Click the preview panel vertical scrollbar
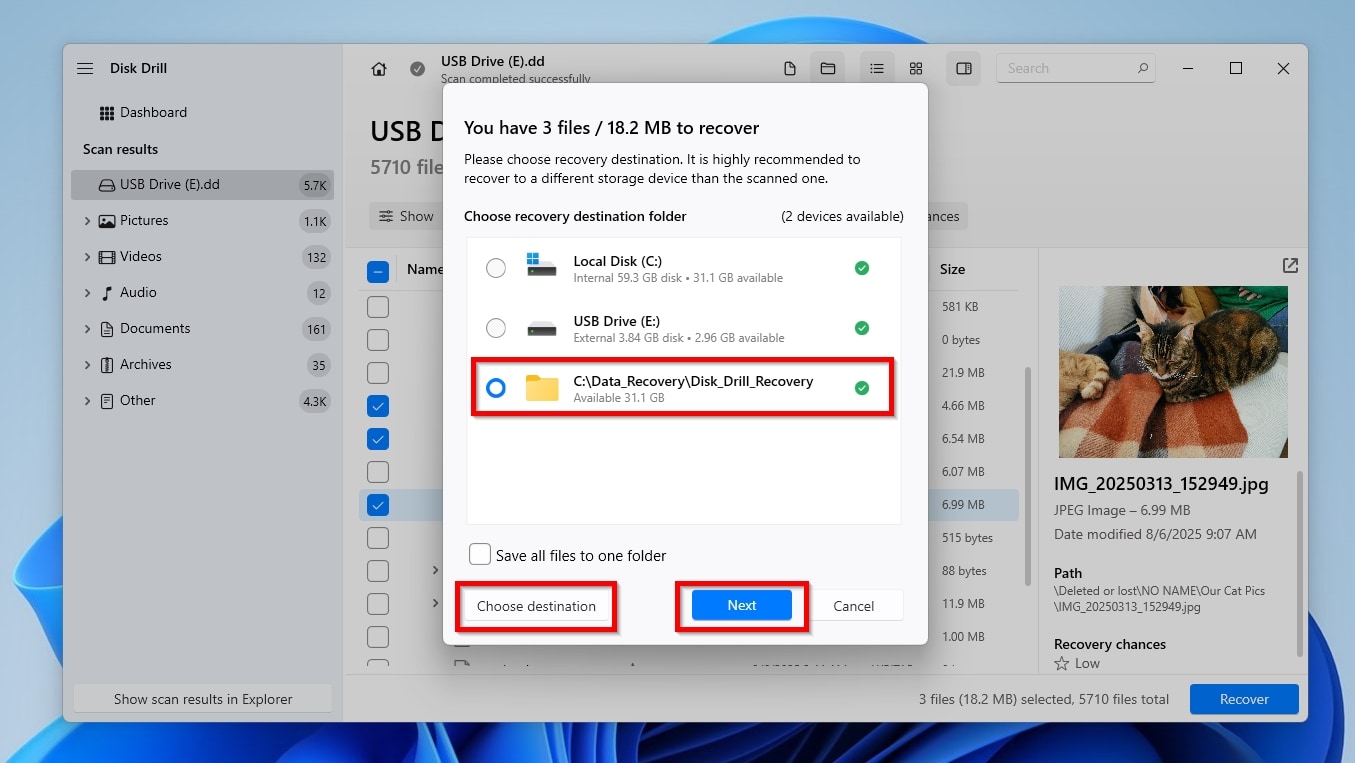The width and height of the screenshot is (1355, 763). (x=1301, y=564)
